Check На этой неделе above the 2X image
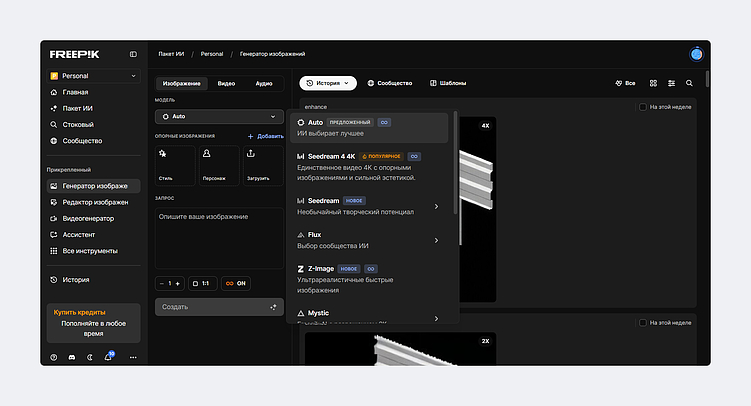Viewport: 751px width, 406px height. click(643, 323)
